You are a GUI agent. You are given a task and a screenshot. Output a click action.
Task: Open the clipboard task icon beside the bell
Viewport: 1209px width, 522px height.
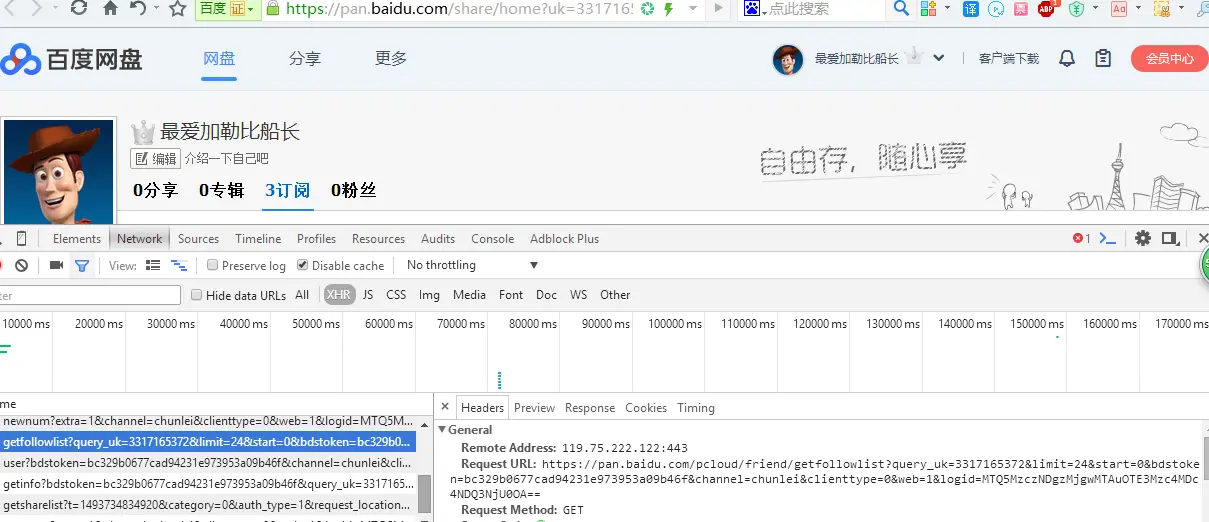(x=1103, y=58)
